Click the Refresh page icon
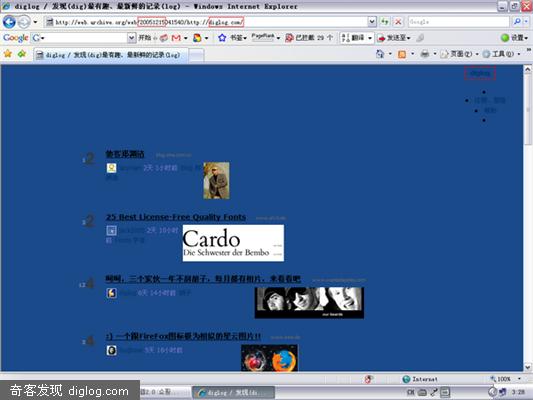The image size is (533, 400). coord(384,22)
